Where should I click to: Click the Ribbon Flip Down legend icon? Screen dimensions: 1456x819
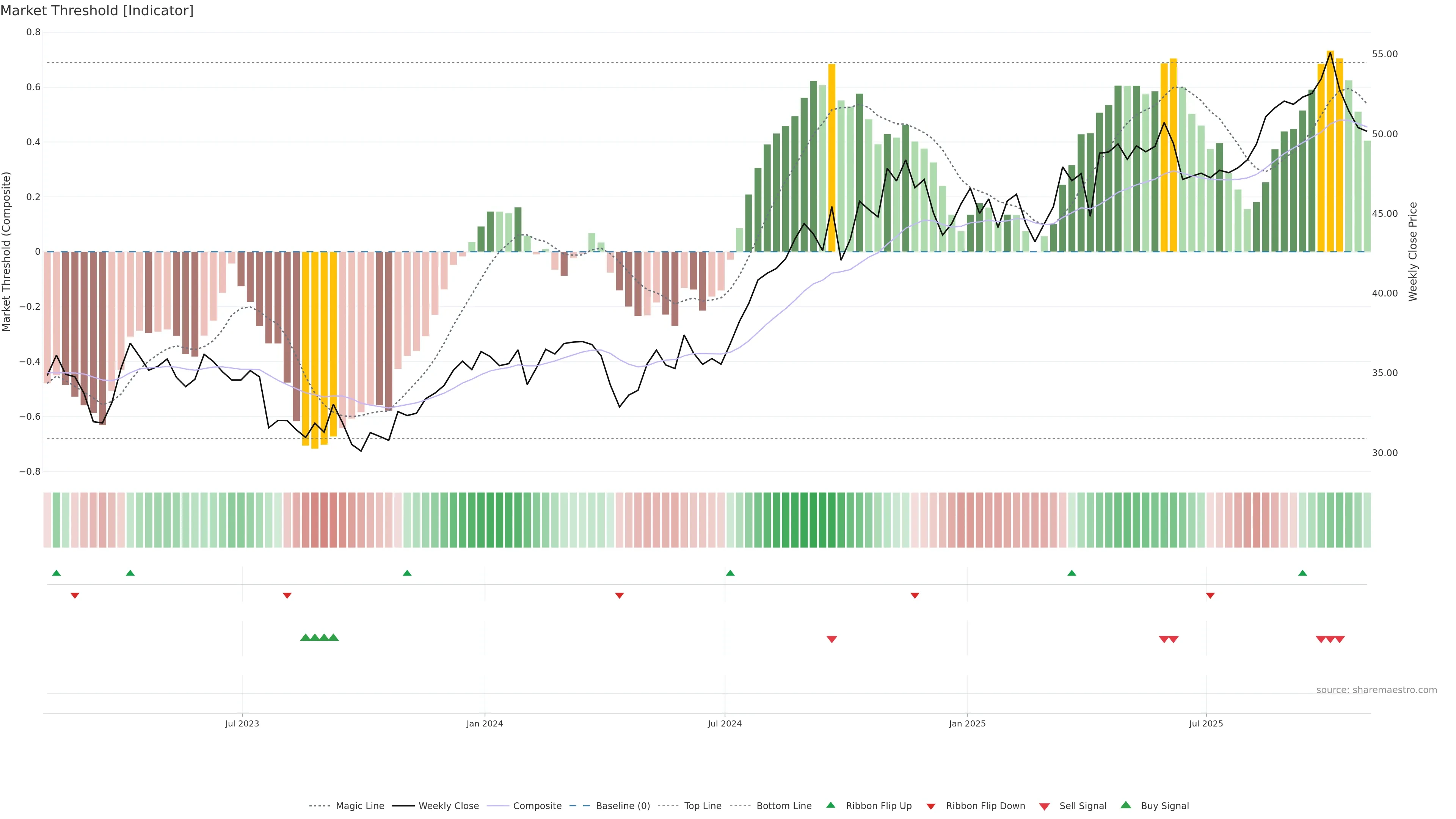(x=931, y=806)
